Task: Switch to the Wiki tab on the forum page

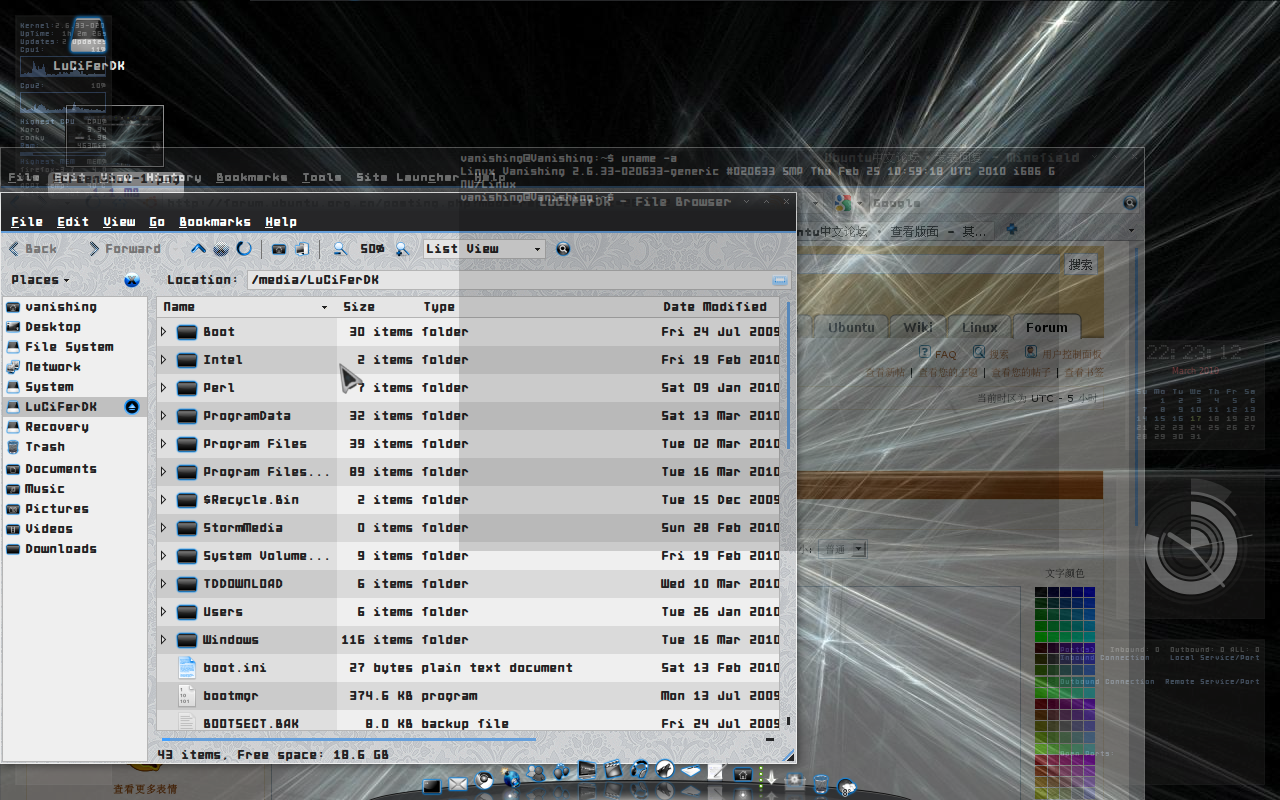Action: click(x=918, y=327)
